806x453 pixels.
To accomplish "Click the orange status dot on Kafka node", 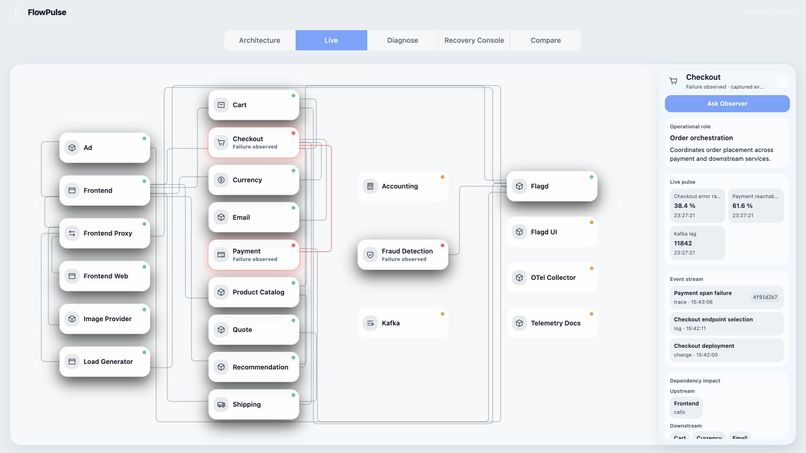I will coord(442,314).
